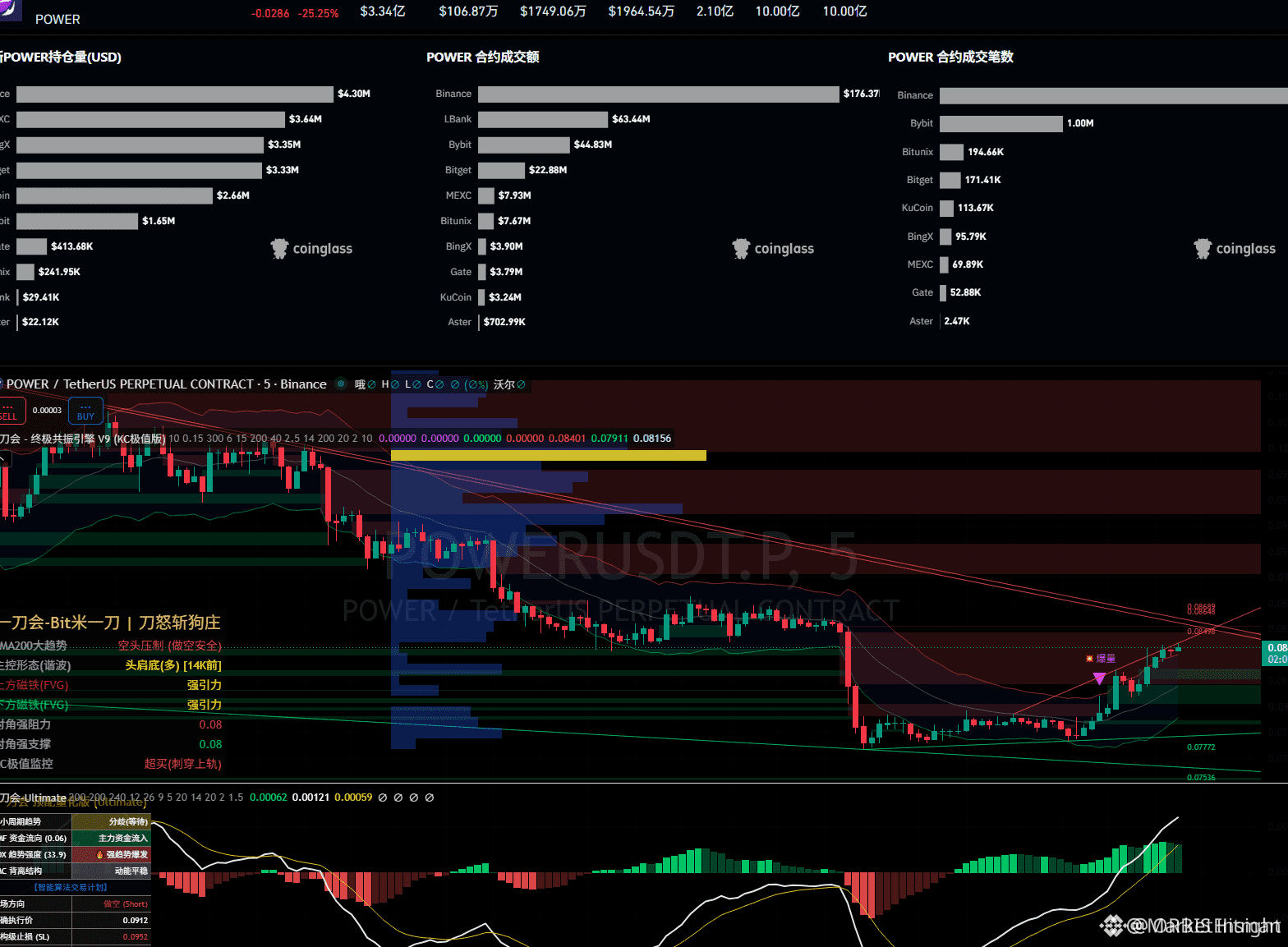Click the Bybit $44.83M volume bar
This screenshot has height=947, width=1288.
pyautogui.click(x=524, y=145)
